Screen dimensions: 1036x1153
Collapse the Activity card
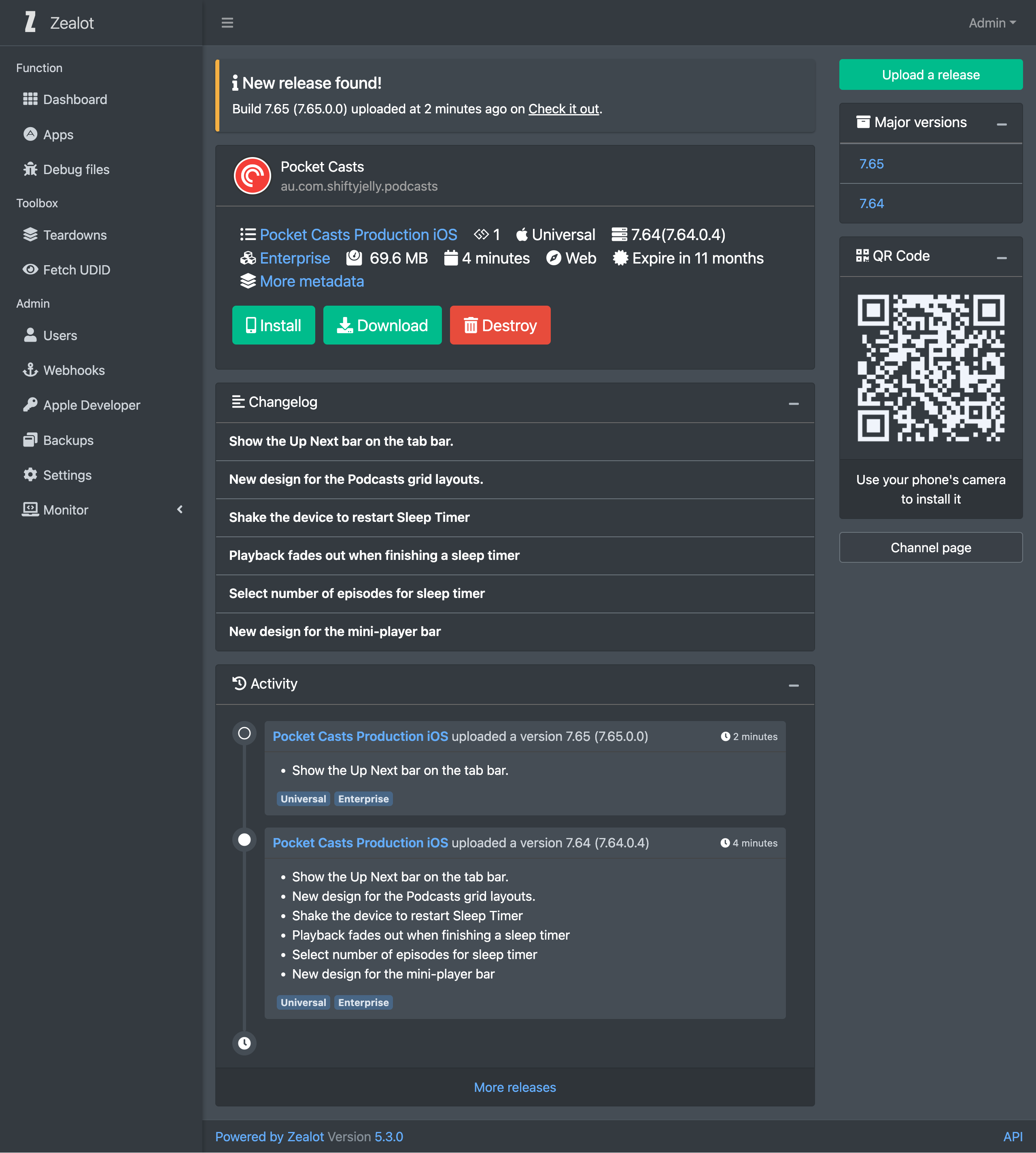(x=794, y=685)
